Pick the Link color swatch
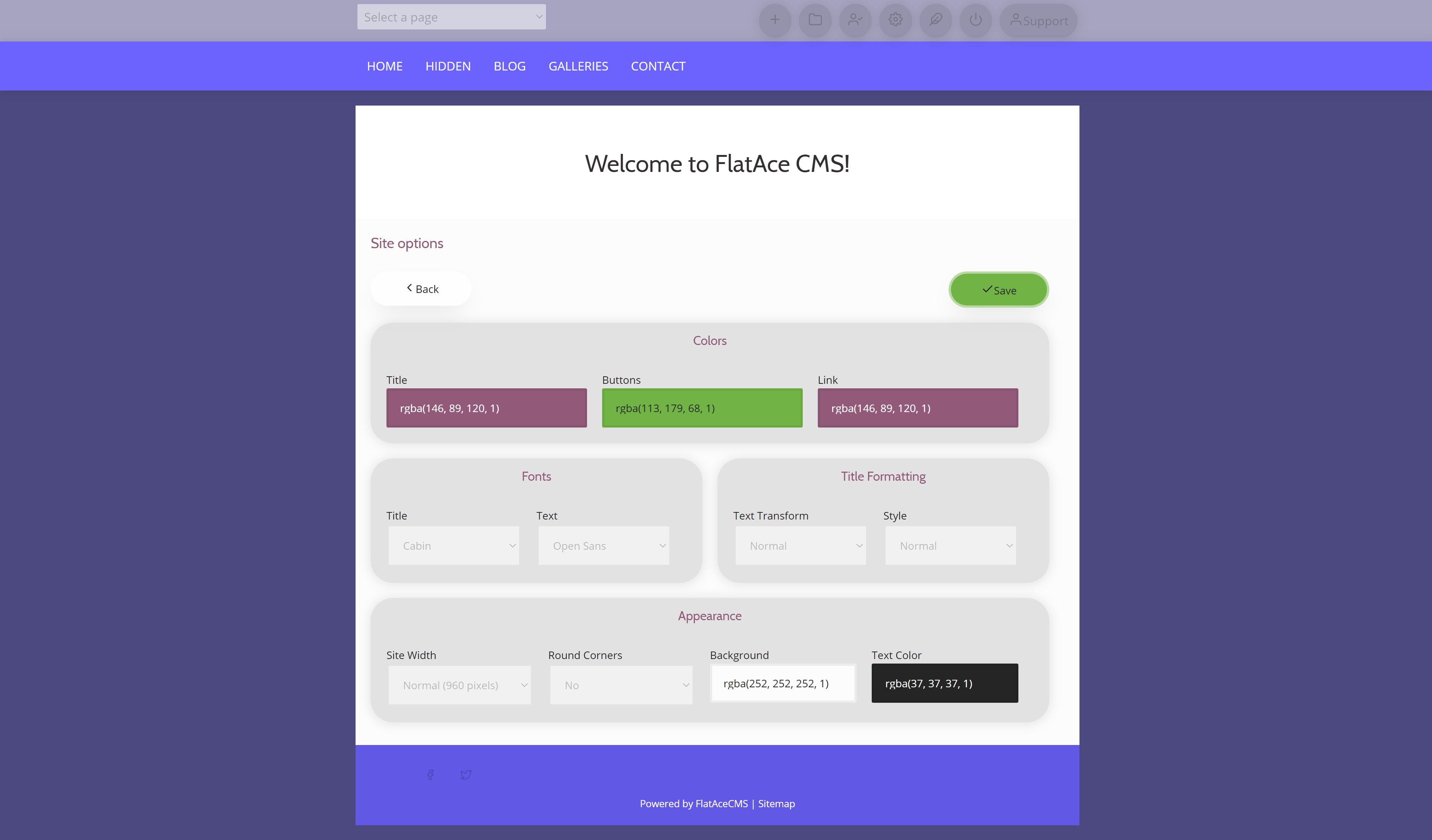The width and height of the screenshot is (1432, 840). (918, 408)
